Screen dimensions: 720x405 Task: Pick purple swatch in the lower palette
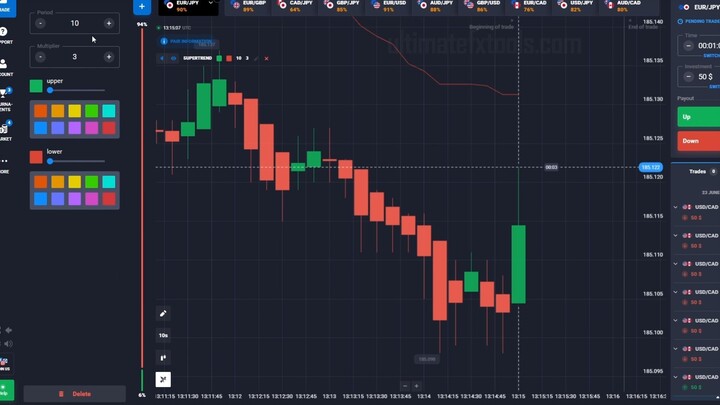(x=74, y=199)
